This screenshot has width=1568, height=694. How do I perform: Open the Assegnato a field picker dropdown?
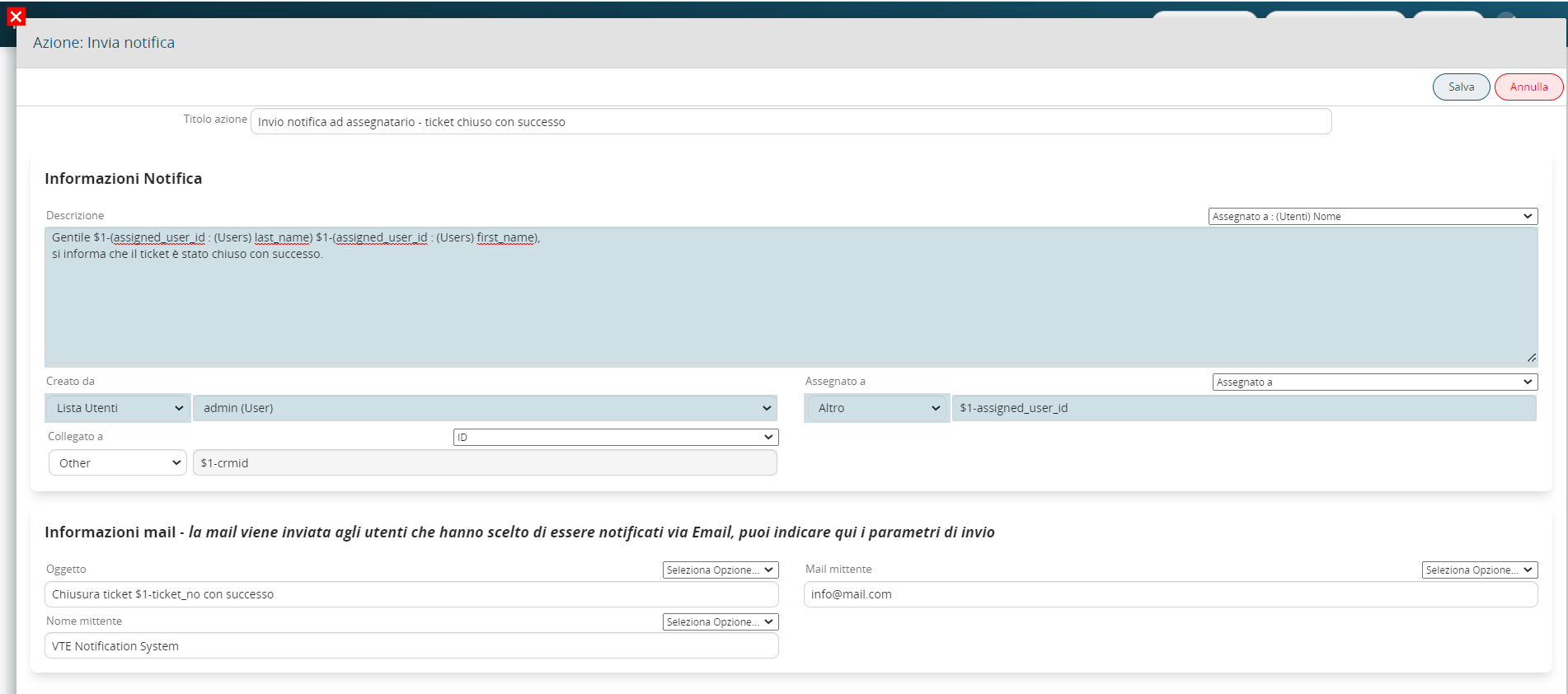1374,382
